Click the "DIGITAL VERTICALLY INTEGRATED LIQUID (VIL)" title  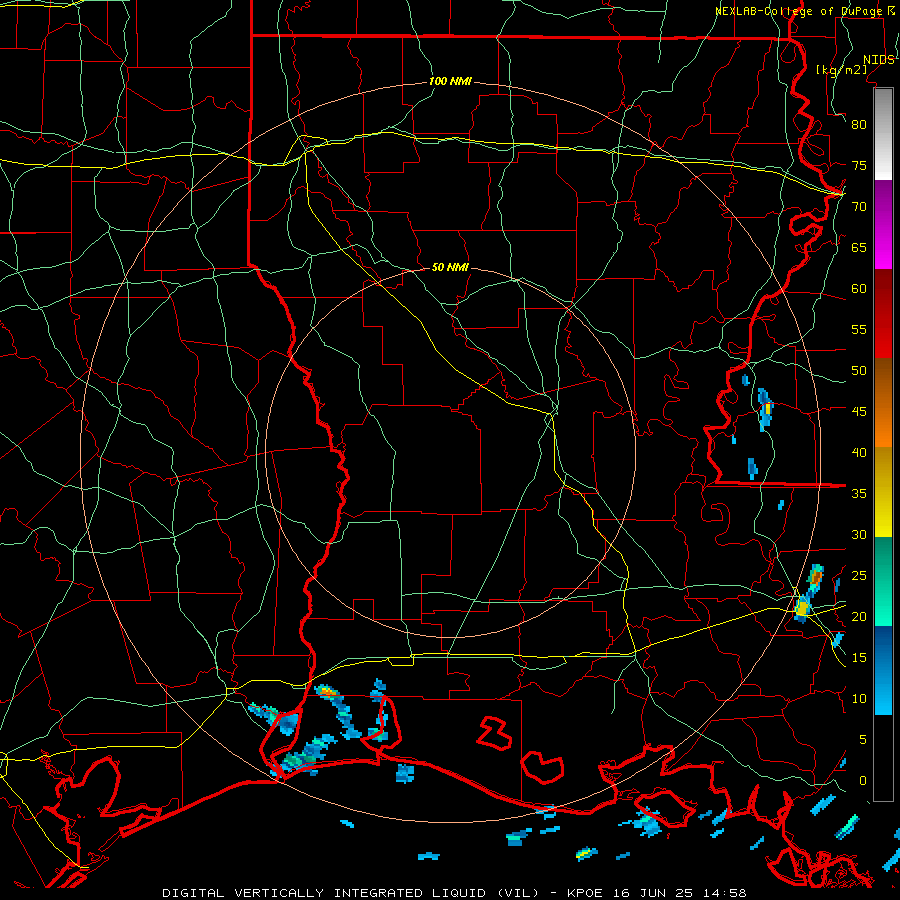[350, 893]
